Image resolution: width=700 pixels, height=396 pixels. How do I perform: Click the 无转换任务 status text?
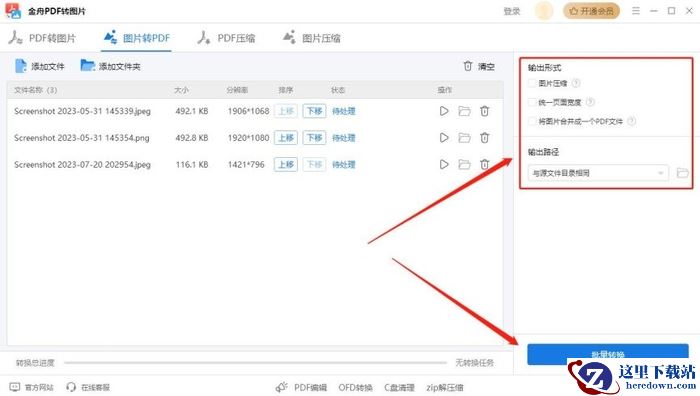(x=475, y=363)
